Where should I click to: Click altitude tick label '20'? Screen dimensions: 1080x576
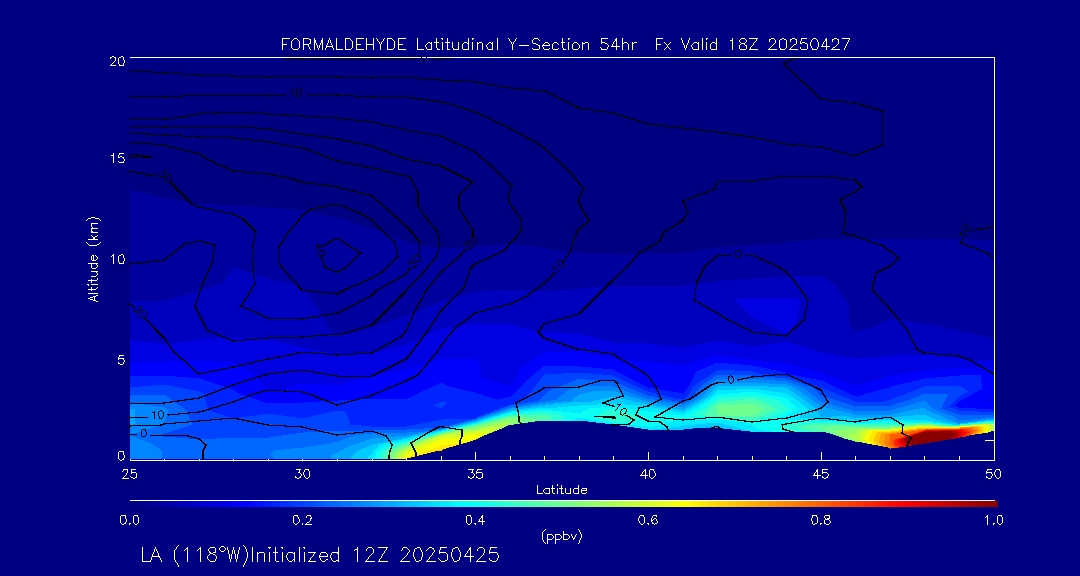point(116,60)
